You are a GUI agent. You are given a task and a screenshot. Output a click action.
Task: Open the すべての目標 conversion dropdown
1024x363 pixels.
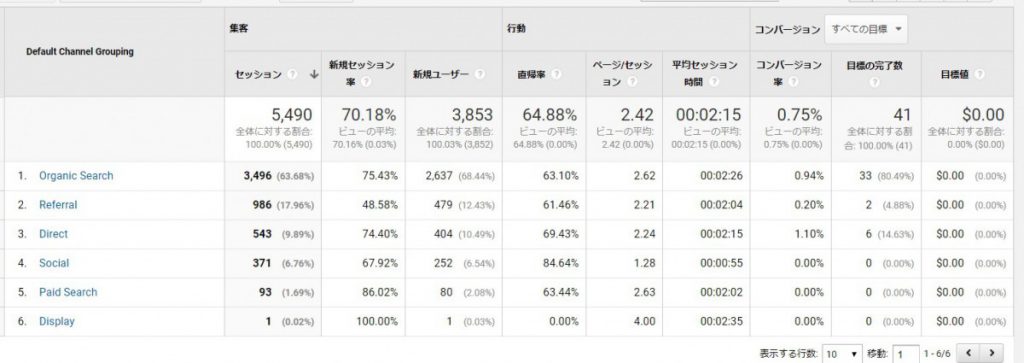point(866,29)
